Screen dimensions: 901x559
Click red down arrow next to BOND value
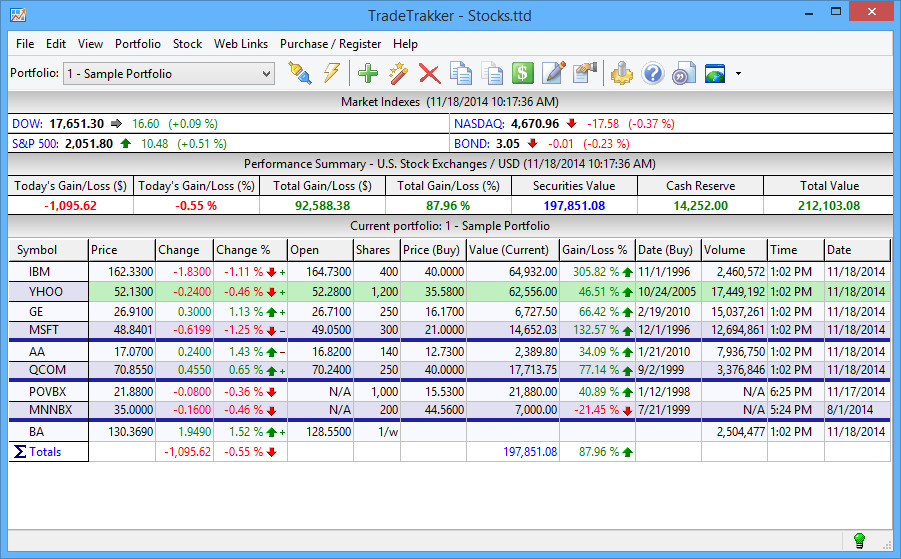[532, 143]
